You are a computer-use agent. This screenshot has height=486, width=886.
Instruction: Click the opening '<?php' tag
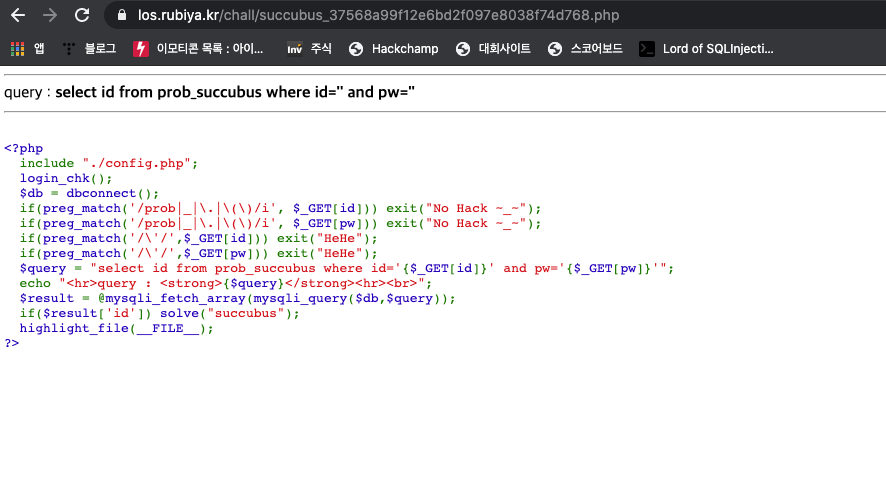(24, 149)
